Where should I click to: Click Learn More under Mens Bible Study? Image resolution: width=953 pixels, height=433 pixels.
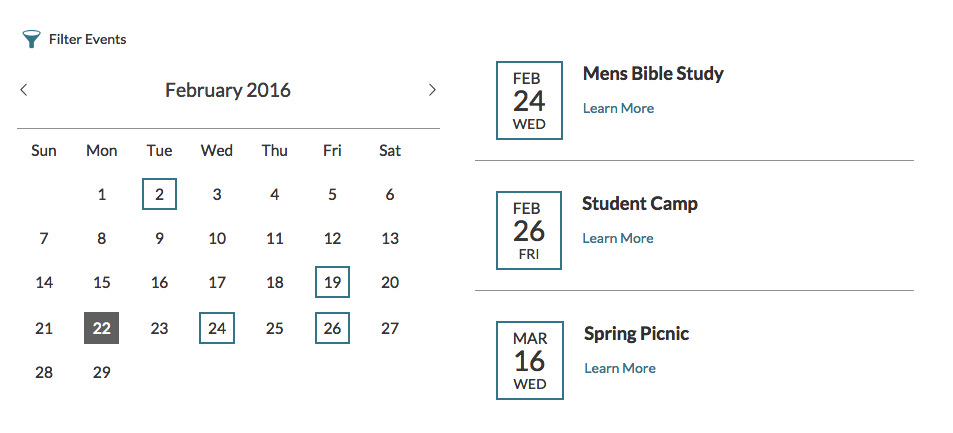click(618, 108)
